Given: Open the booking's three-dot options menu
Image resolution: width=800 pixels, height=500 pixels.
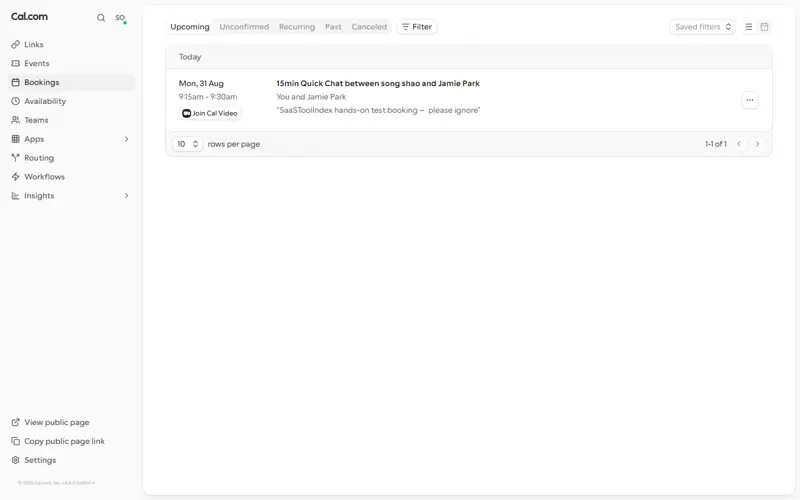Looking at the screenshot, I should coord(749,100).
